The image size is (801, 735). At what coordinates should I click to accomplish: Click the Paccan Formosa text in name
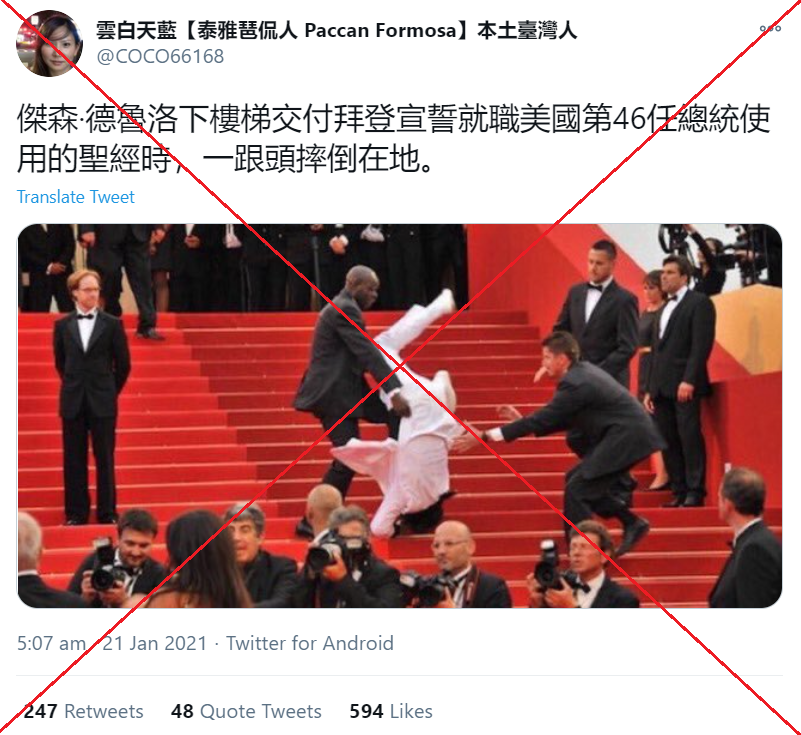click(x=380, y=31)
